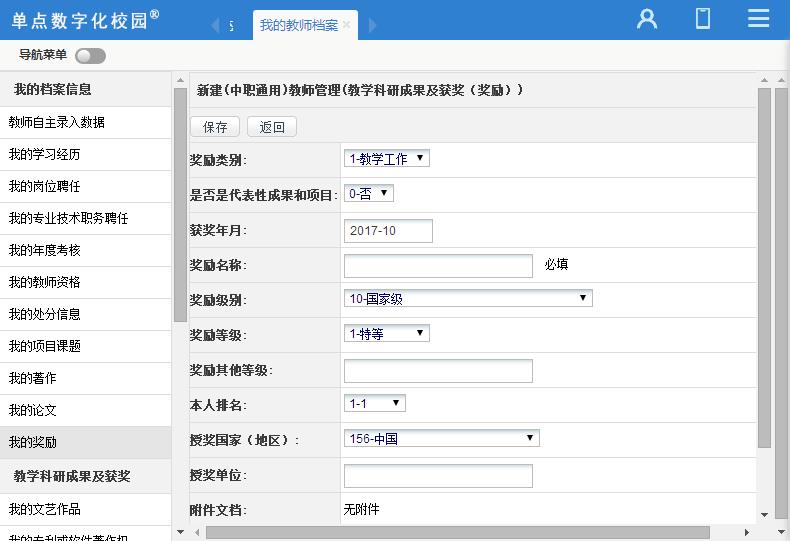Open the 是否是代表性成果和项目 dropdown

(x=369, y=193)
